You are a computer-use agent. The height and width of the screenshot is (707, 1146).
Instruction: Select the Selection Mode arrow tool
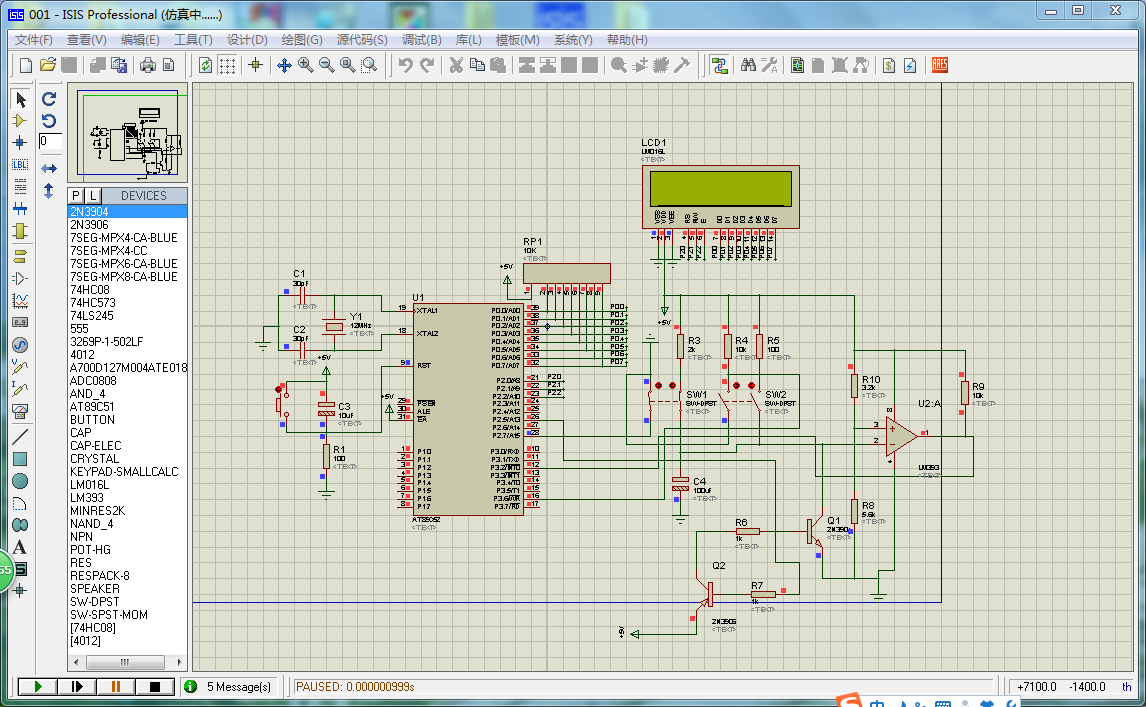point(20,99)
